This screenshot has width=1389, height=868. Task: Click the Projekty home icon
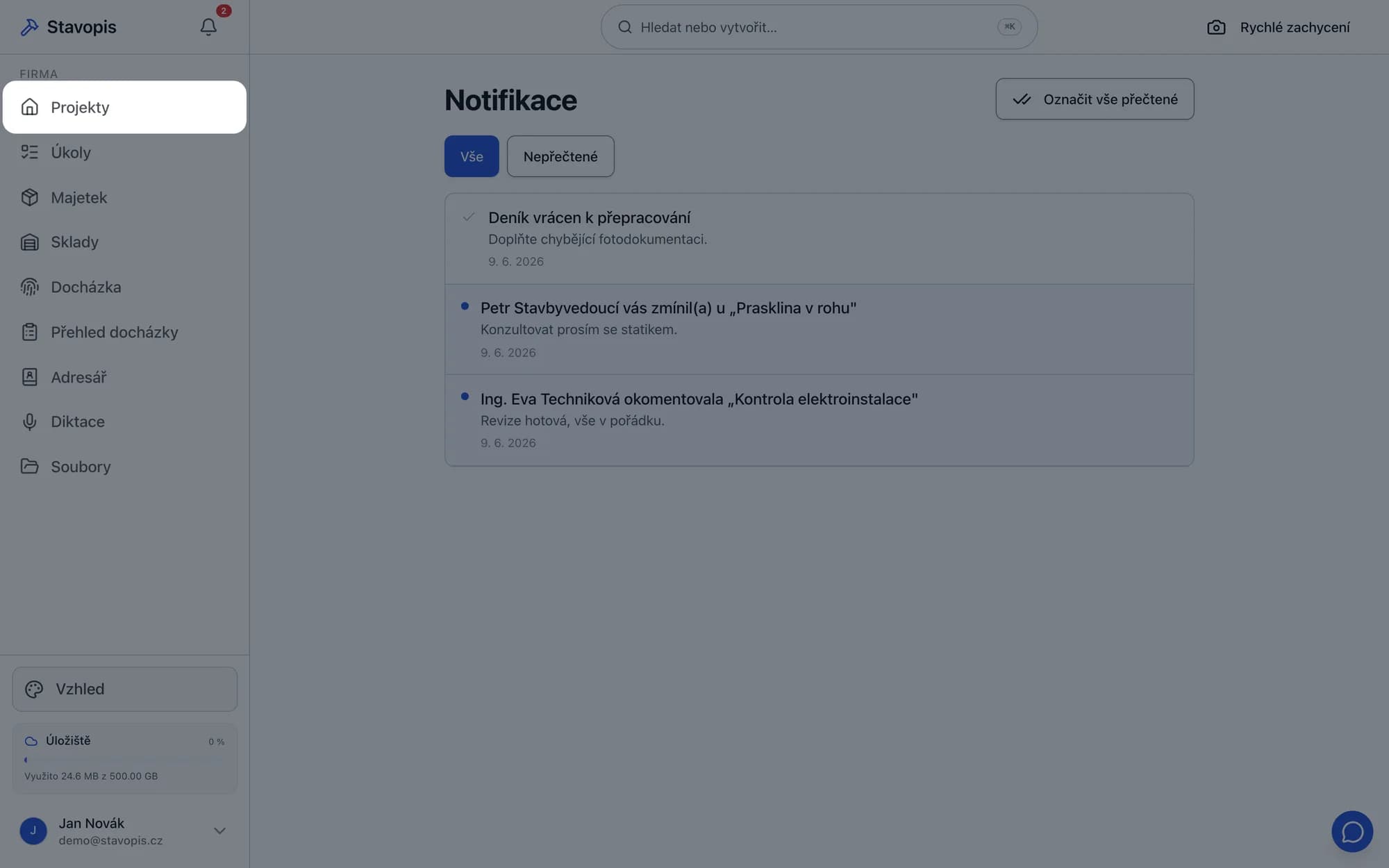coord(29,107)
